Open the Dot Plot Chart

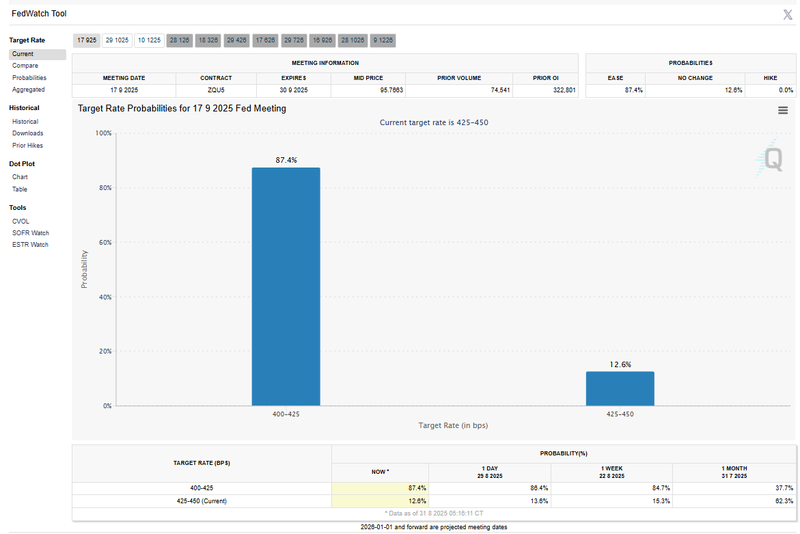click(x=20, y=177)
